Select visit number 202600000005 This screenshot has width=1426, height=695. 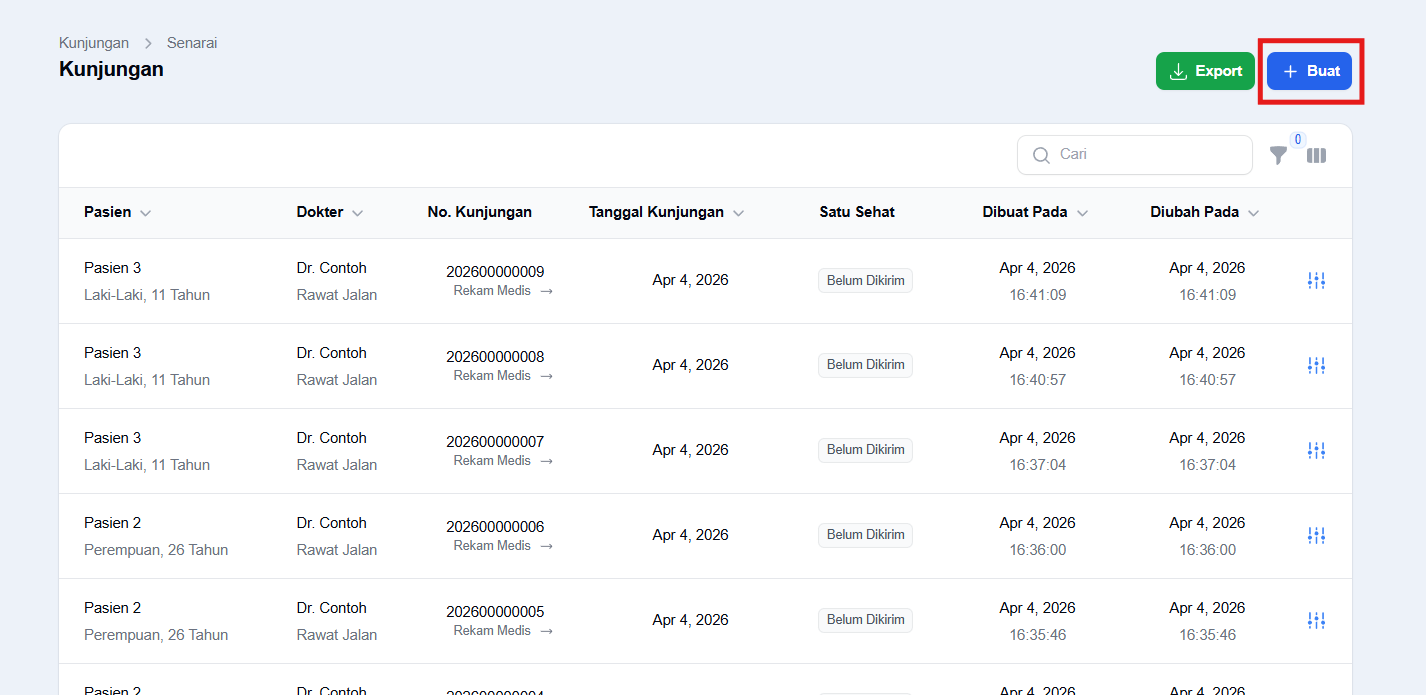495,612
